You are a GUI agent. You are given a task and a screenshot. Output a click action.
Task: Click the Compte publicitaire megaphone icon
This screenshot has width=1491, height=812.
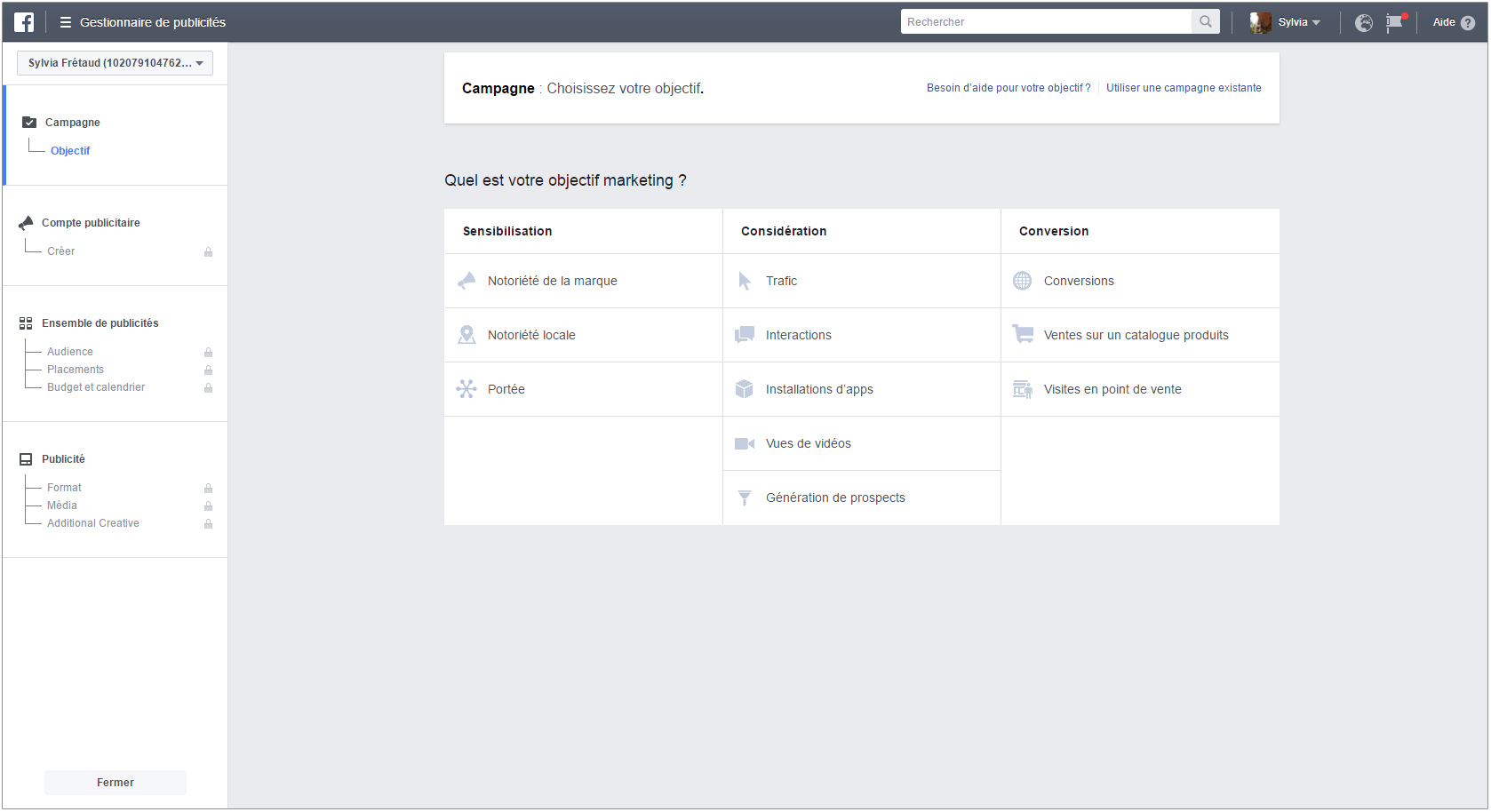[26, 223]
